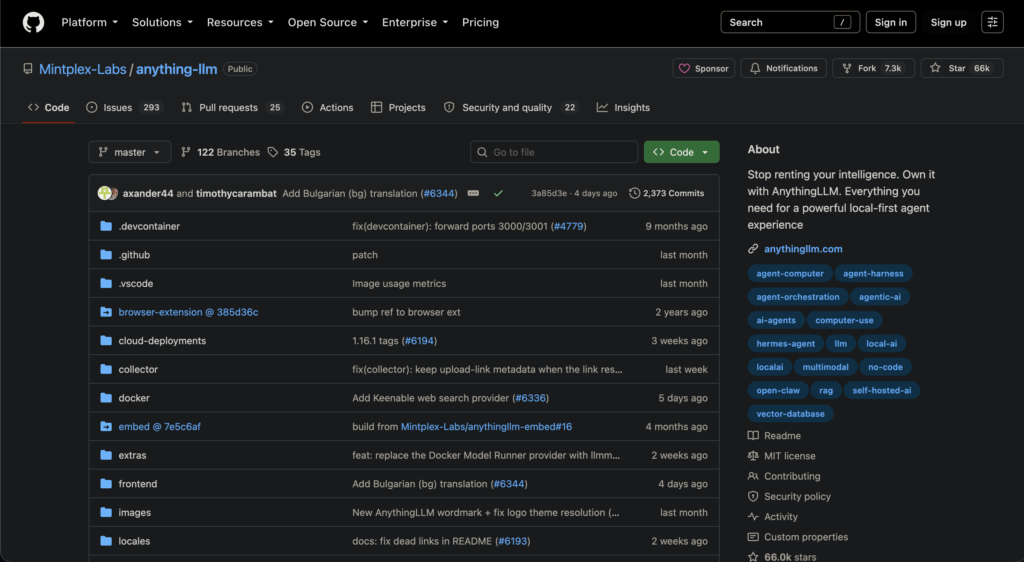
Task: Click the embed submodule folder icon
Action: (x=106, y=426)
